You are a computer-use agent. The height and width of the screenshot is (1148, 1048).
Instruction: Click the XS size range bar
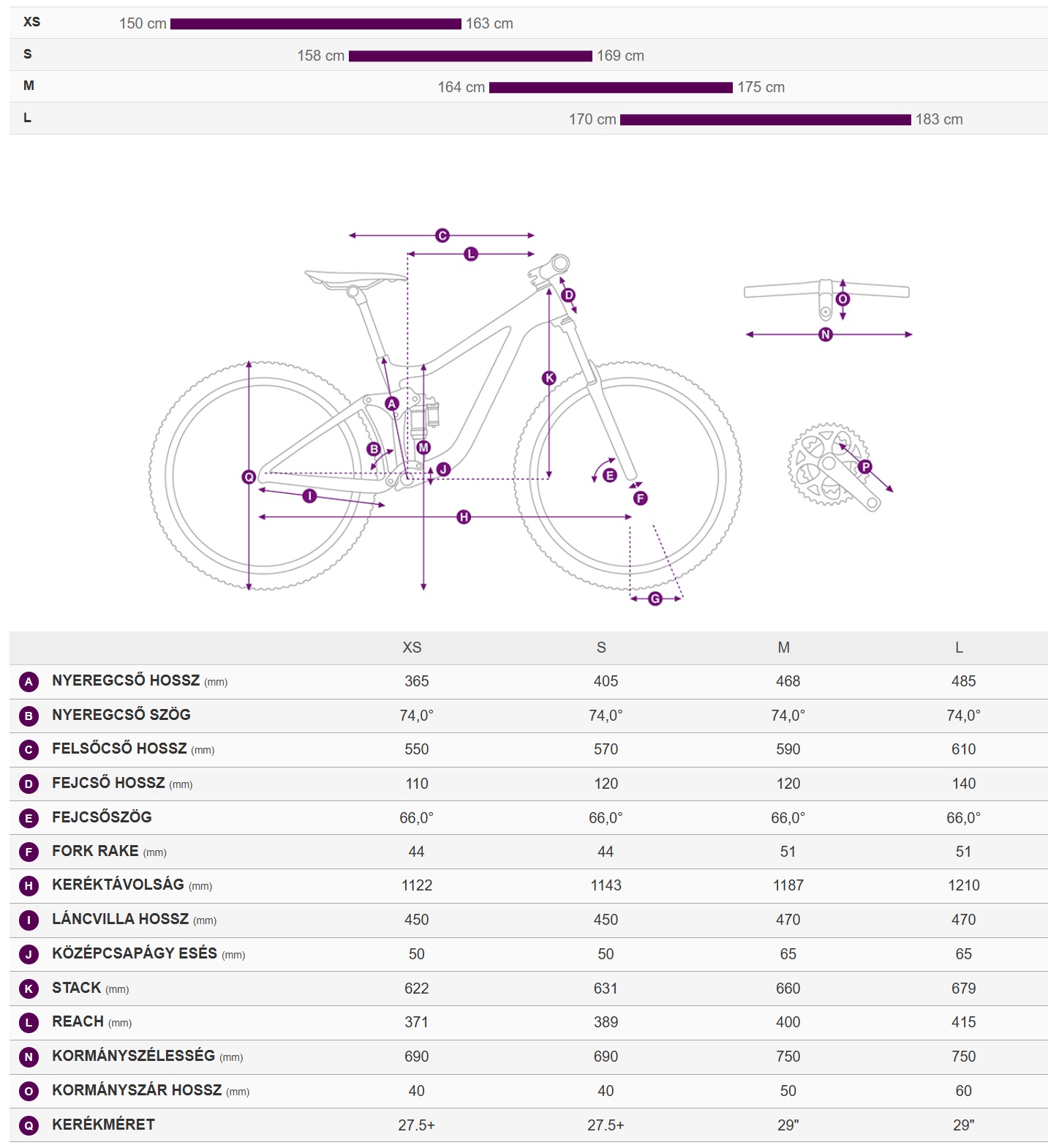pos(315,24)
